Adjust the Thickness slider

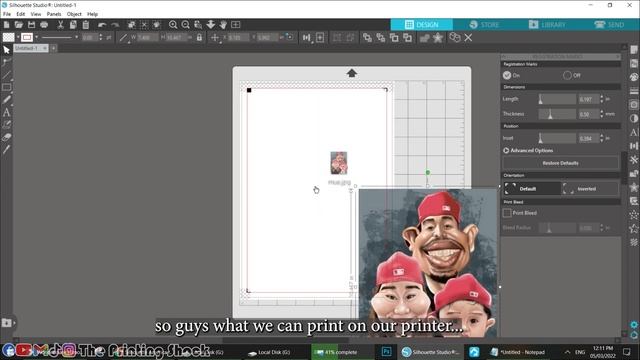tap(556, 114)
